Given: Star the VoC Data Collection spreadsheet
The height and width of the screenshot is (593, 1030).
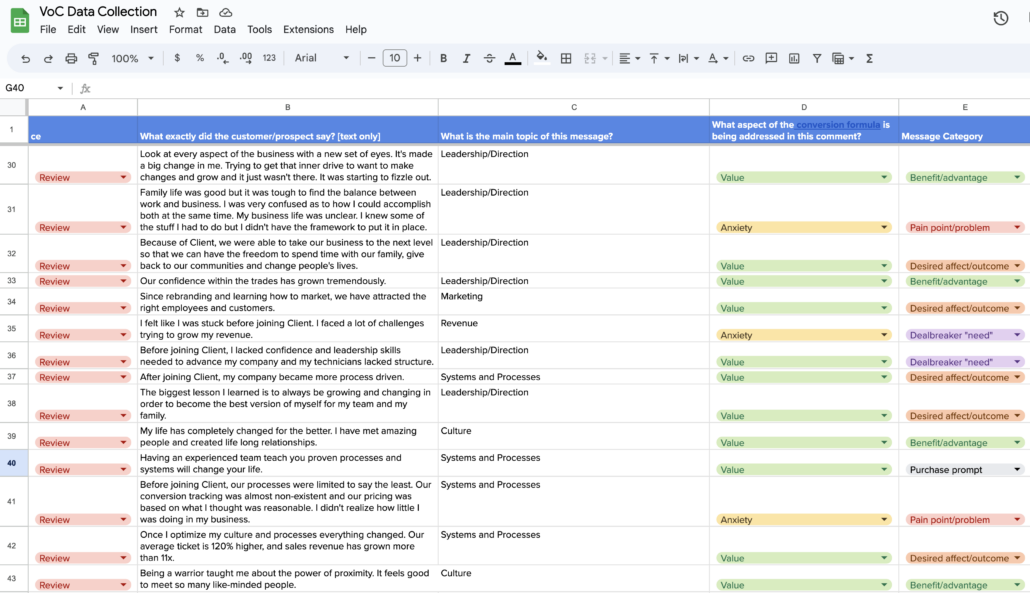Looking at the screenshot, I should click(179, 11).
